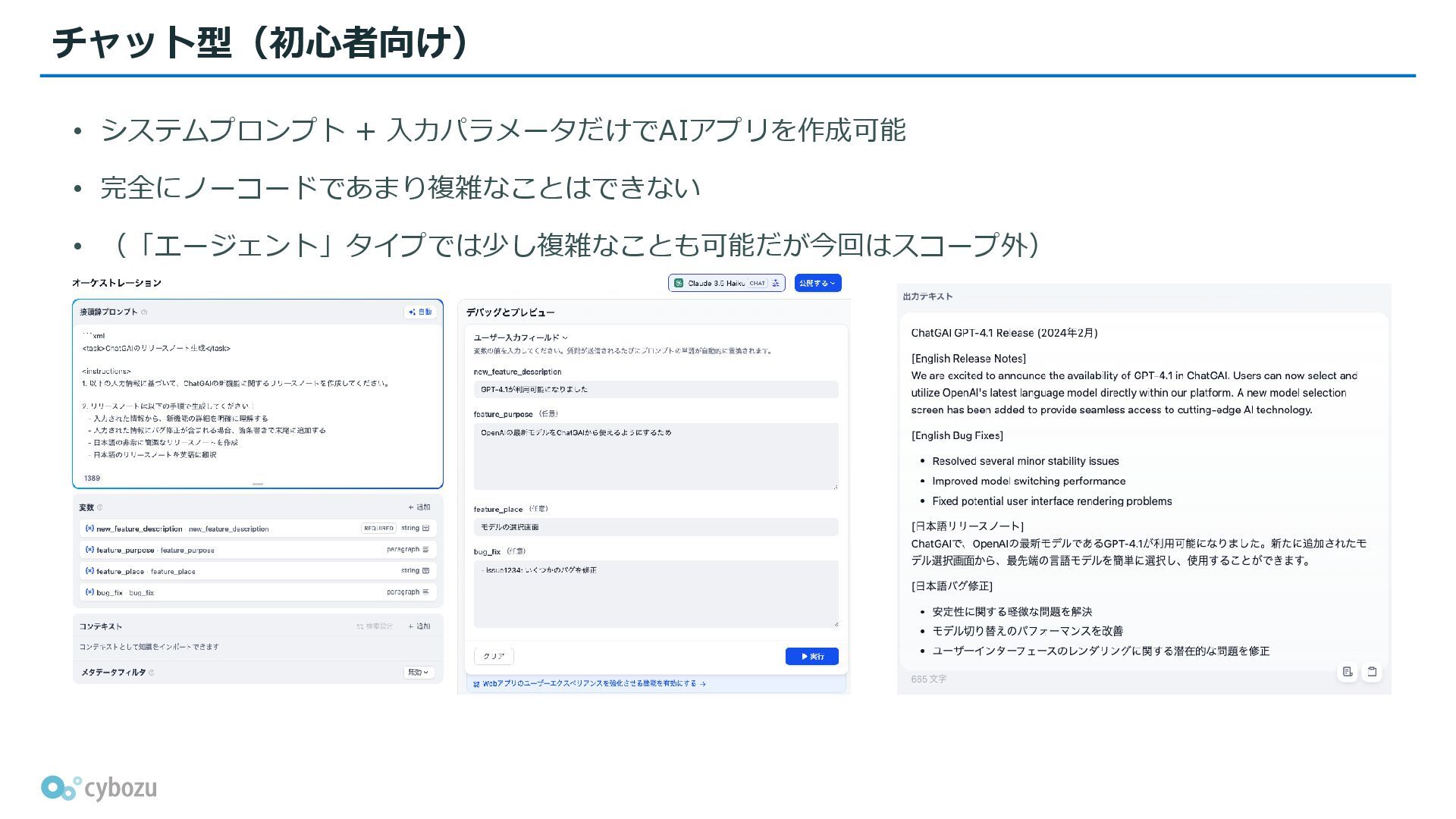Click the [日本語リリースノート] heading in output

pyautogui.click(x=967, y=526)
